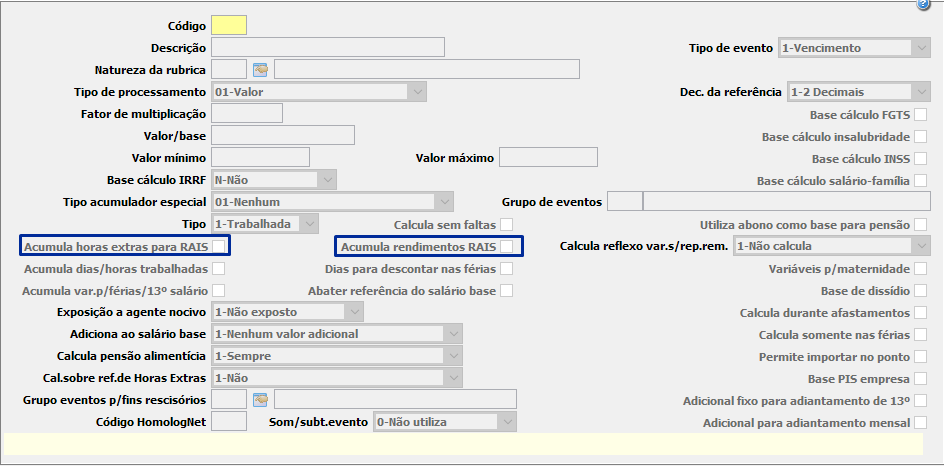Open the Grupo eventos p/fins rescisórios lookup icon

[260, 400]
